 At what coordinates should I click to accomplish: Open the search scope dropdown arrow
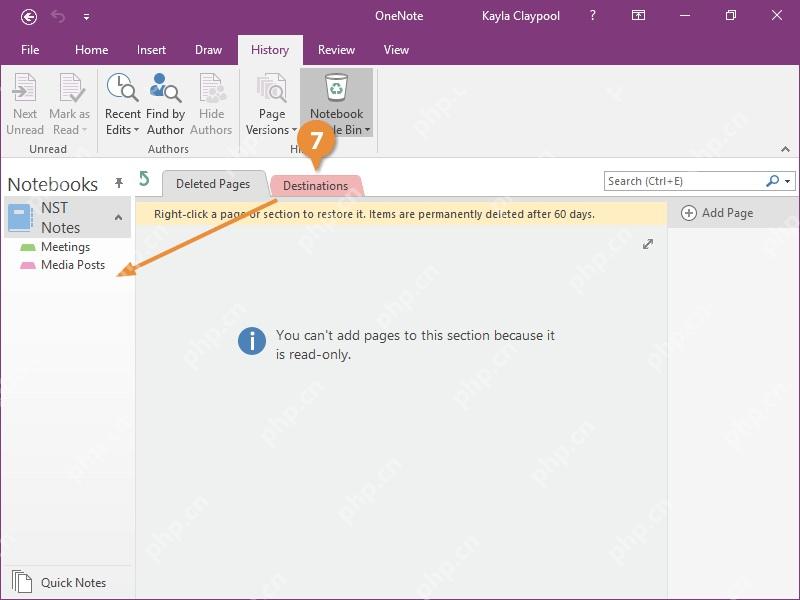coord(788,181)
